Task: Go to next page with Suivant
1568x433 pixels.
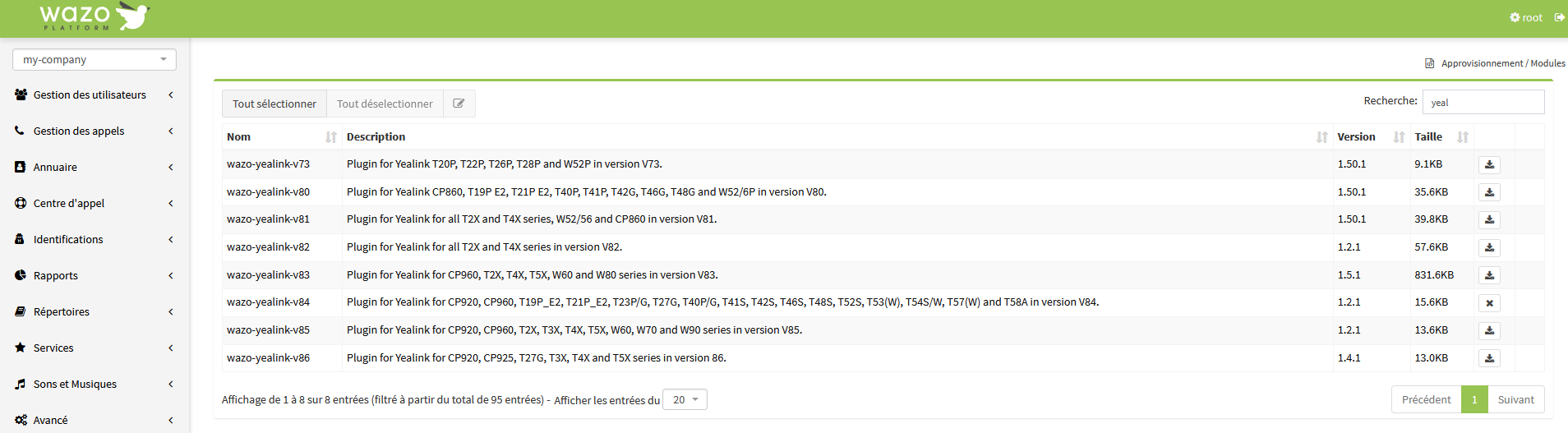Action: coord(1515,400)
